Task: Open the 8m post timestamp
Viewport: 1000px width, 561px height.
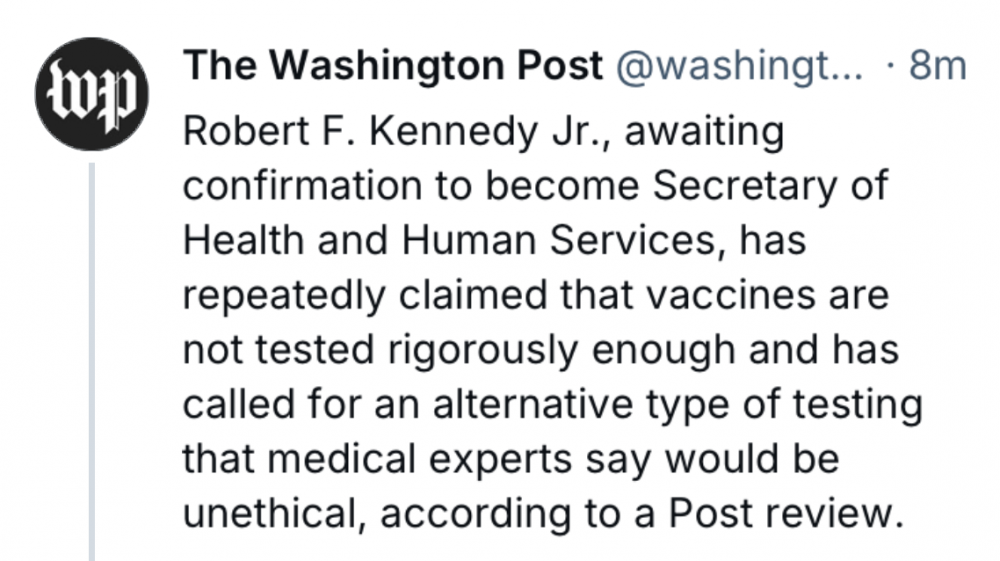Action: click(937, 67)
